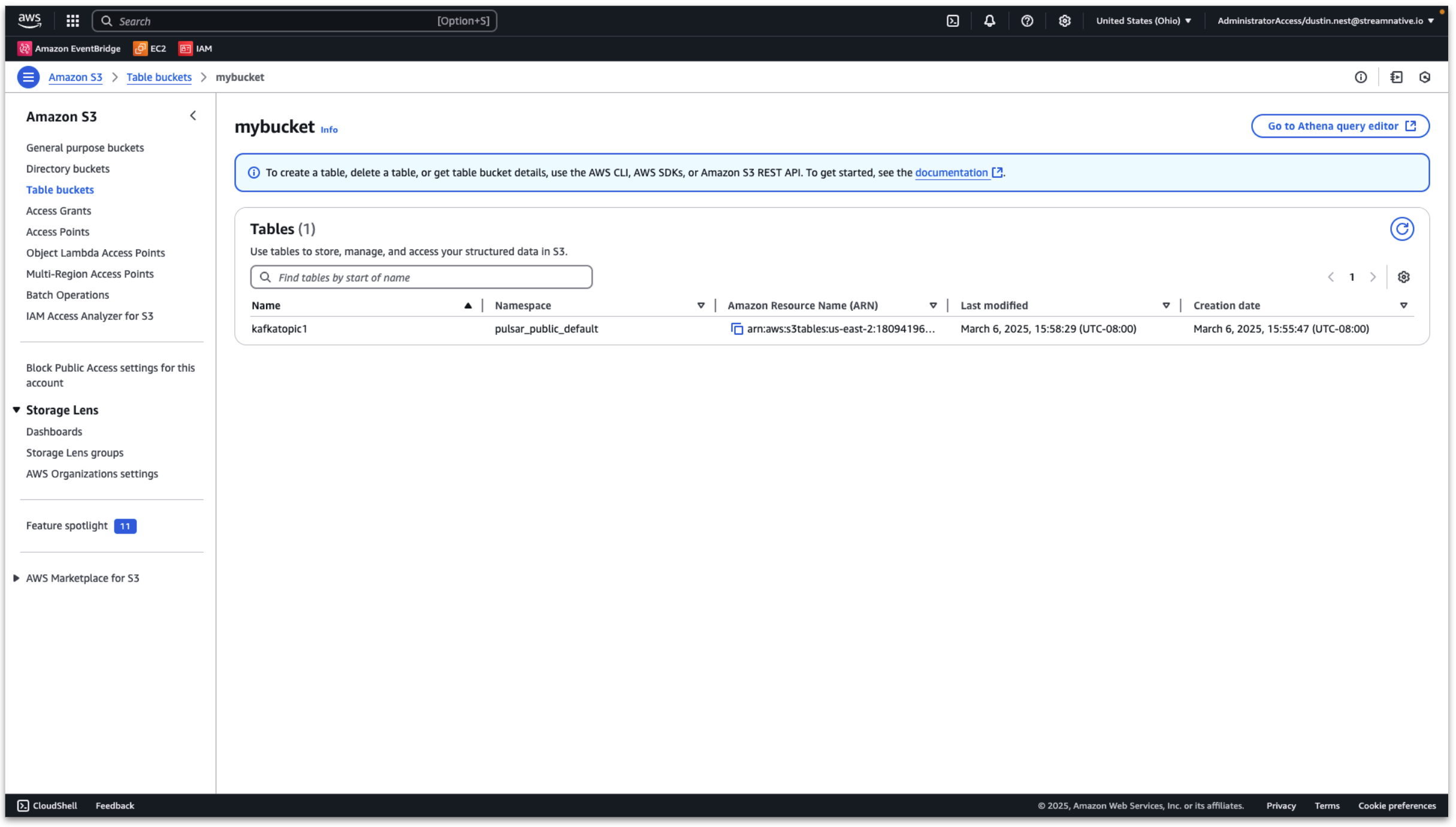Open Block Public Access settings
This screenshot has width=1456, height=827.
(x=110, y=375)
